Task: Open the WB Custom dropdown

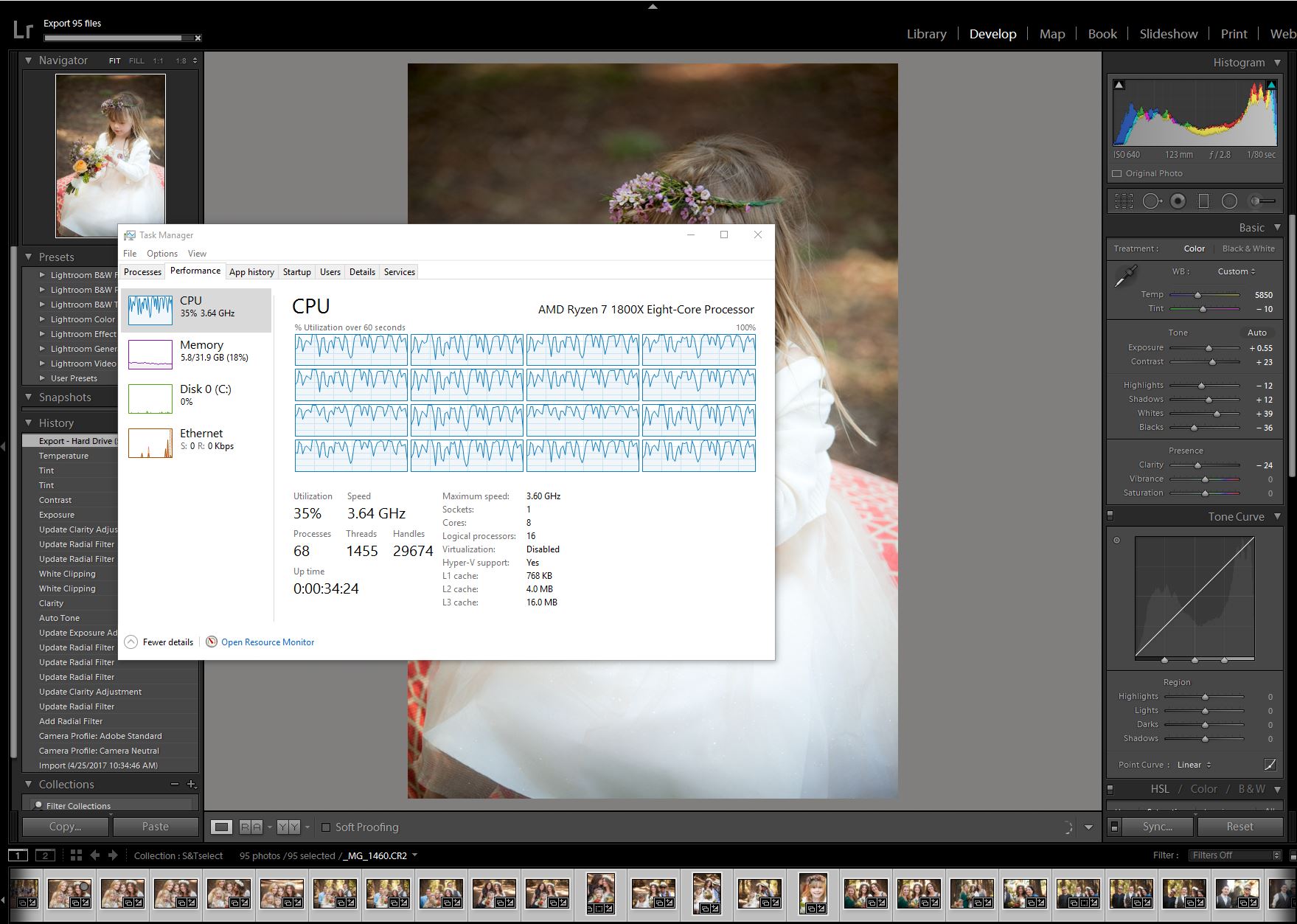Action: [x=1237, y=271]
